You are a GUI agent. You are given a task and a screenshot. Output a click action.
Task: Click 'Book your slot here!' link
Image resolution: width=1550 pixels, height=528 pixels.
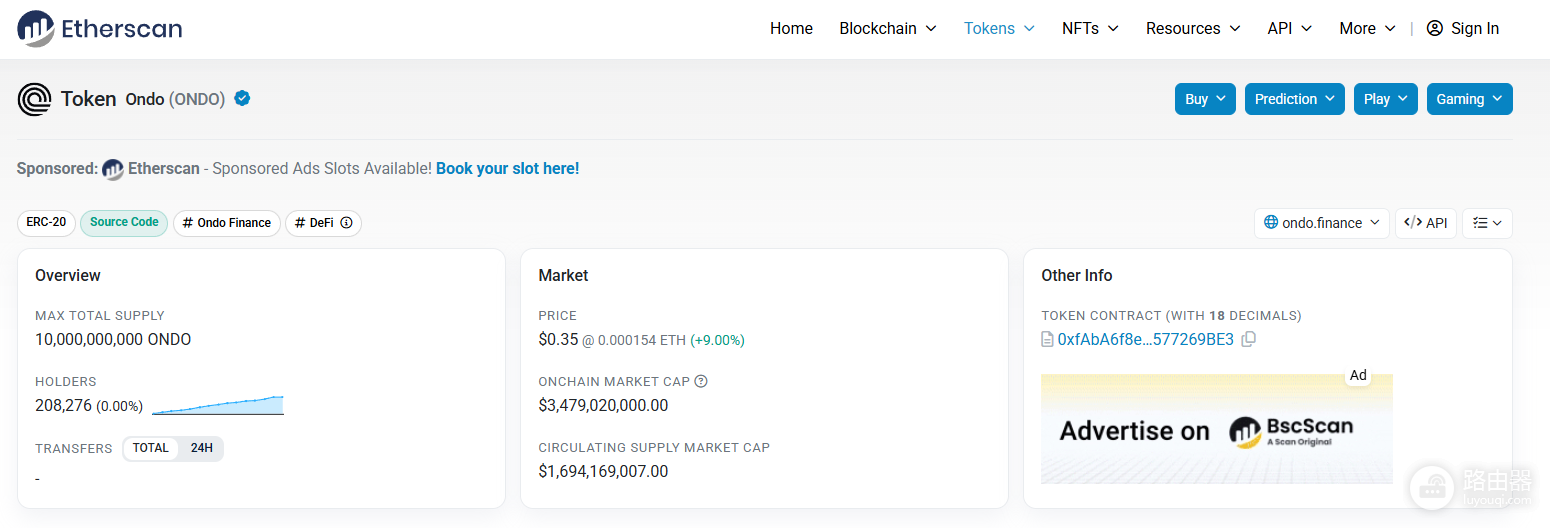point(507,169)
